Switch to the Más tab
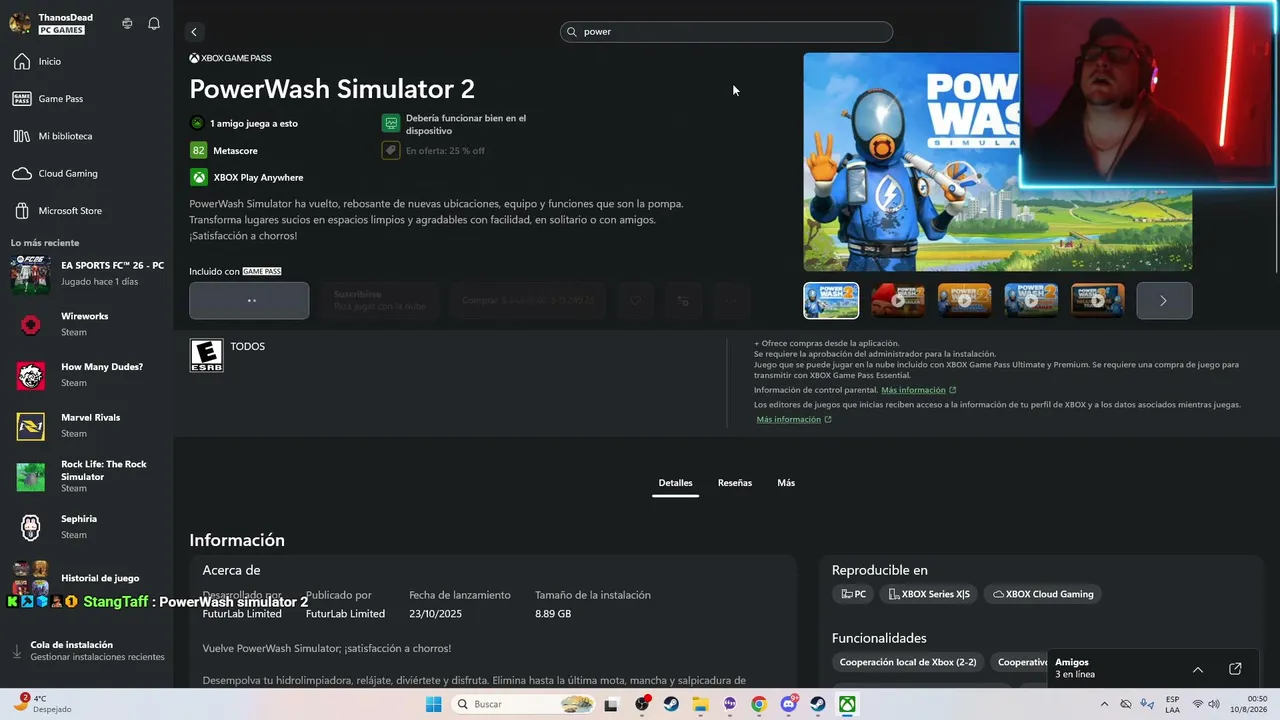Screen dimensions: 1280x720 pyautogui.click(x=786, y=483)
